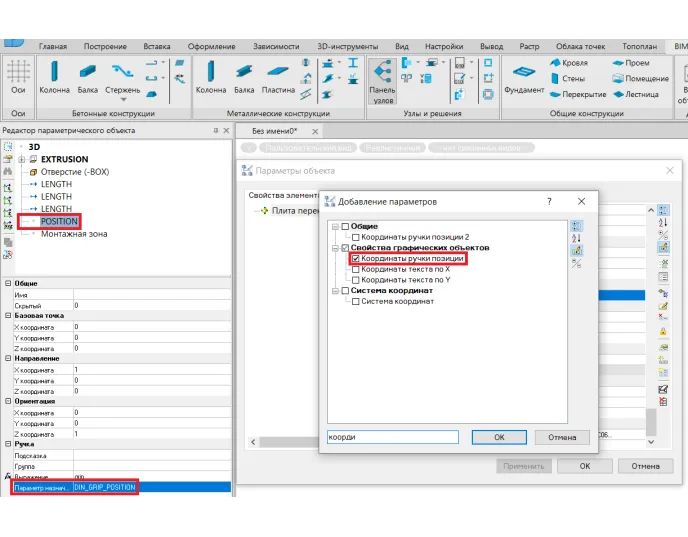
Task: Click the lock icon in the Параметры объекта toolbar
Action: 663,331
